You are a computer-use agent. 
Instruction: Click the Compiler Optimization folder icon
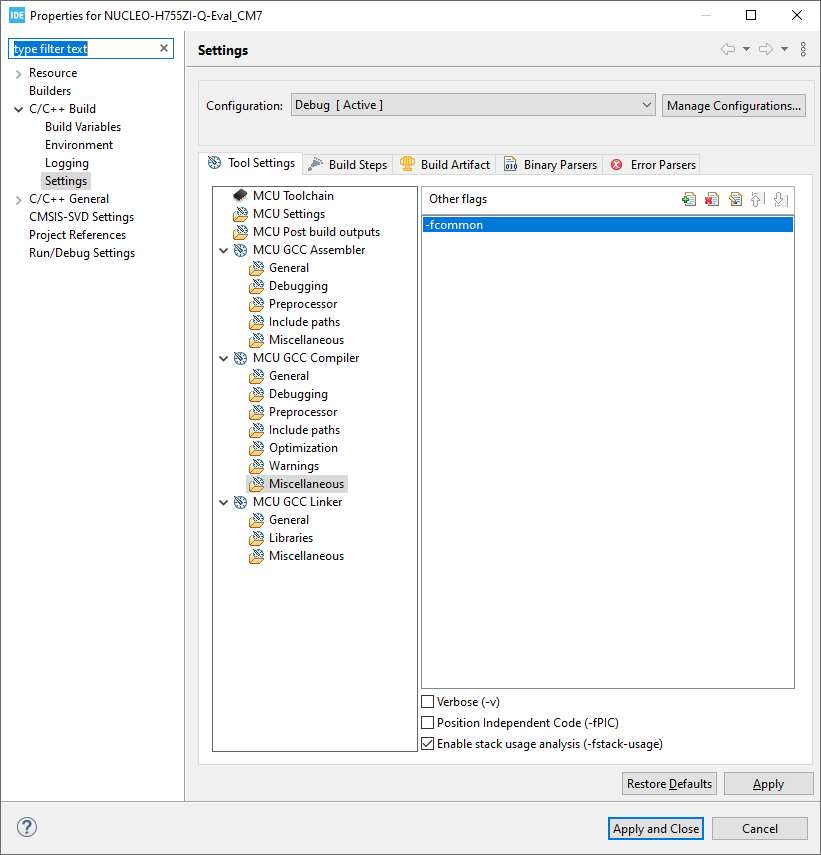tap(256, 448)
